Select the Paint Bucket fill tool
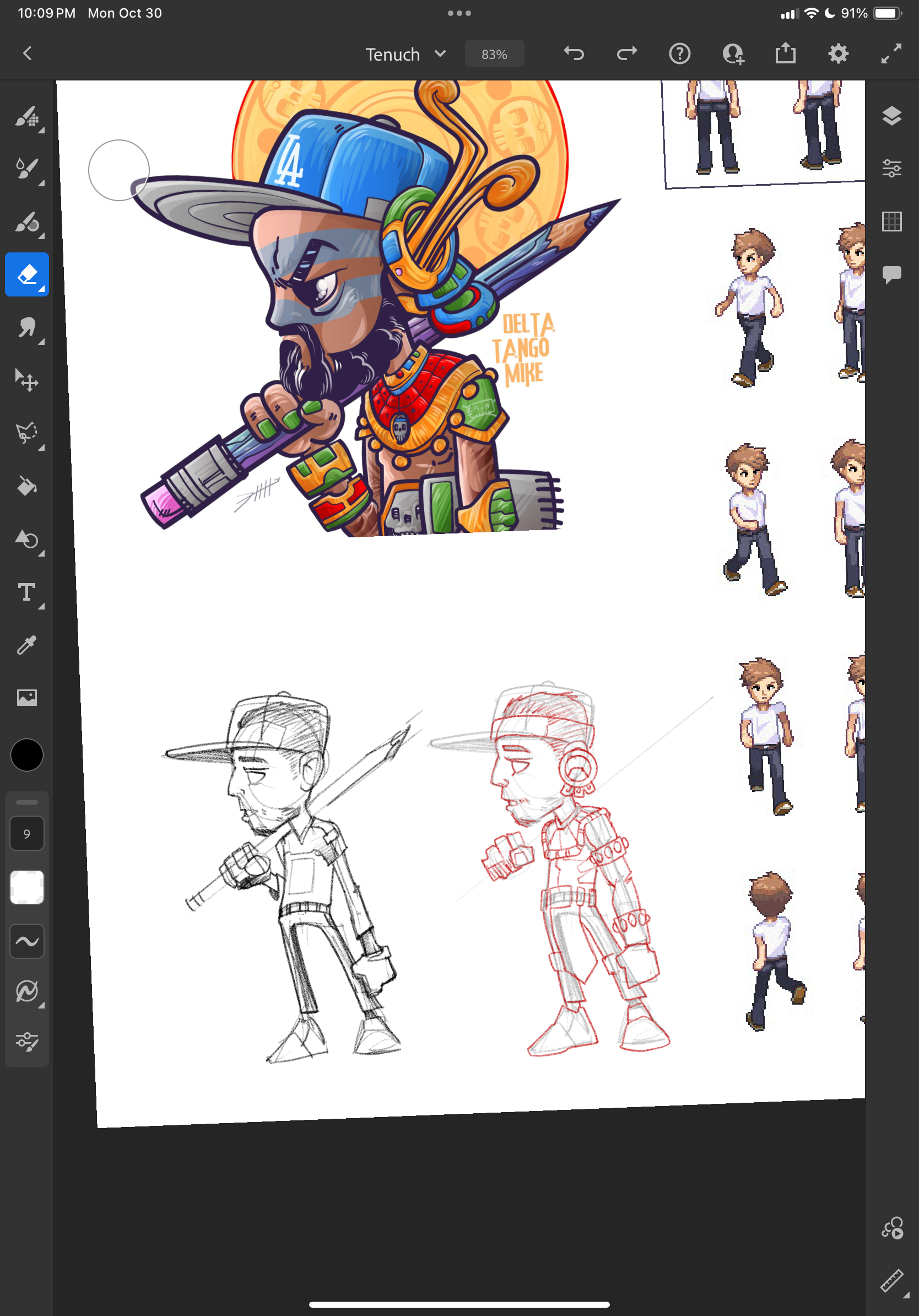 [x=27, y=486]
